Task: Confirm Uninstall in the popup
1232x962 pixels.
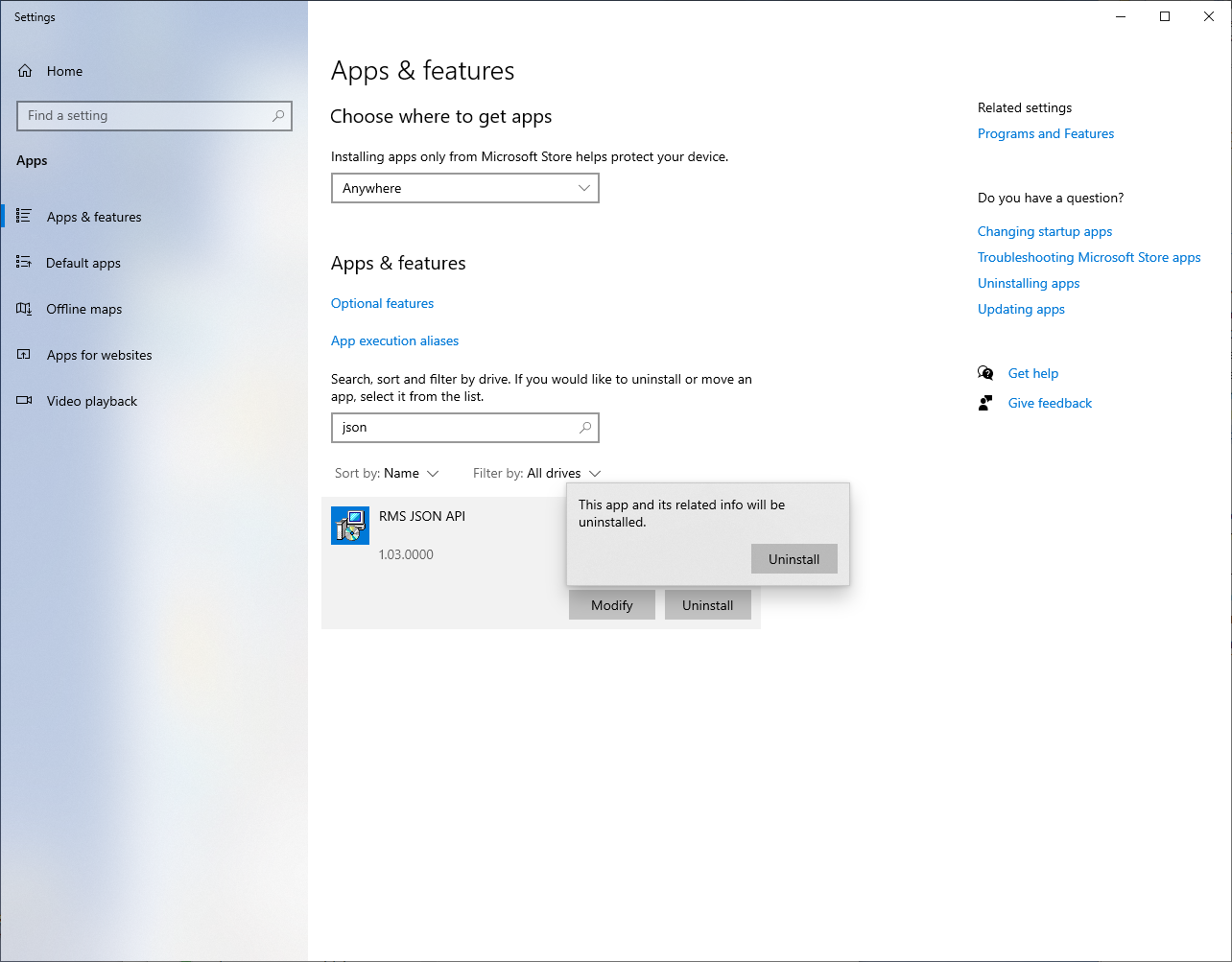Action: [x=794, y=559]
